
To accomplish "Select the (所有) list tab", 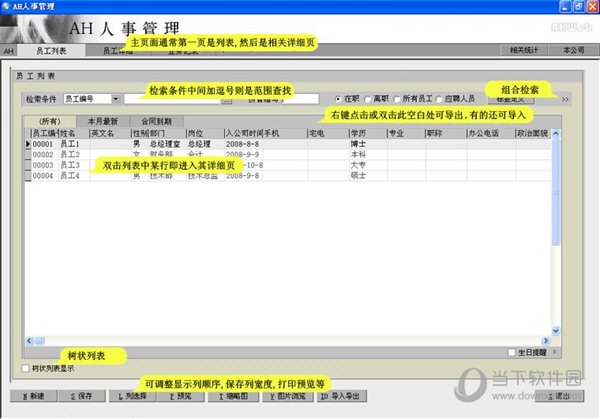I will pos(50,121).
